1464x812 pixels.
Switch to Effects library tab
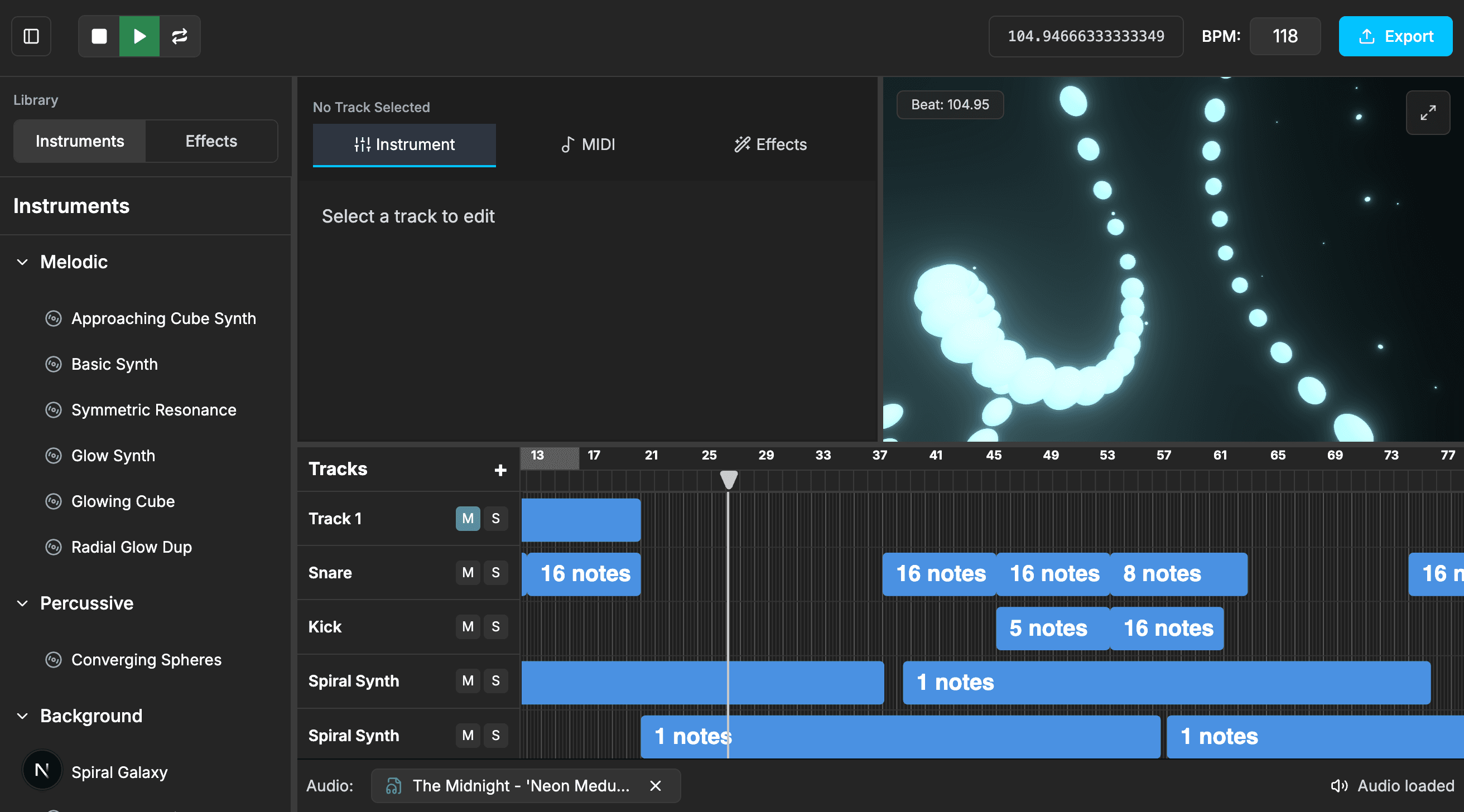[x=211, y=141]
